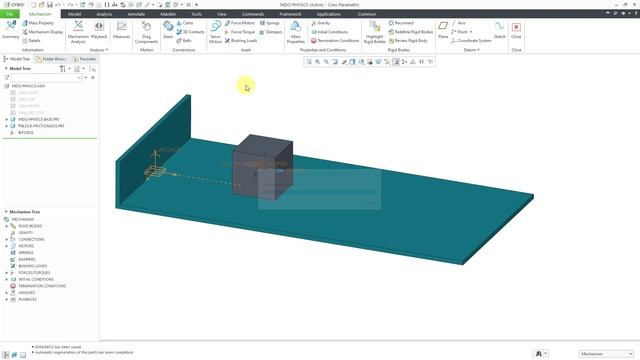Click Mass Property in the Information group

pyautogui.click(x=38, y=23)
